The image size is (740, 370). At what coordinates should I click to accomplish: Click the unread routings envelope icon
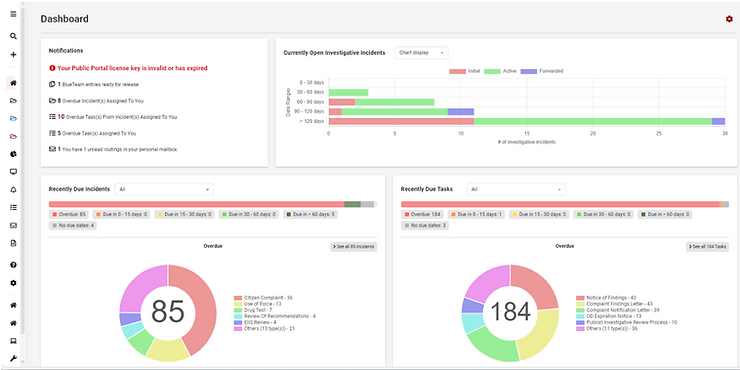pyautogui.click(x=52, y=149)
